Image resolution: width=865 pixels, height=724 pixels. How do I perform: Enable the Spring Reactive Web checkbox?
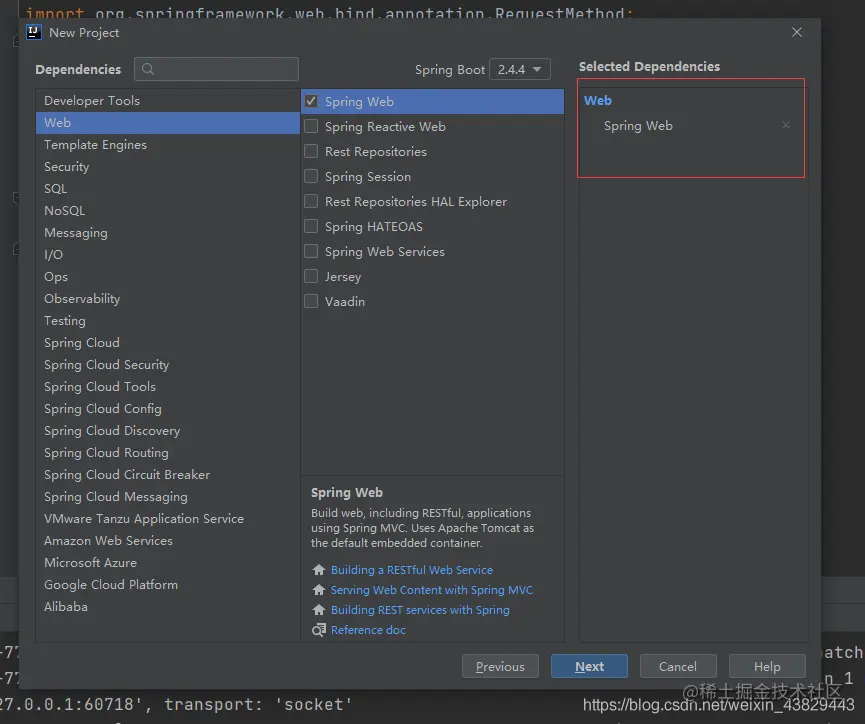click(311, 126)
